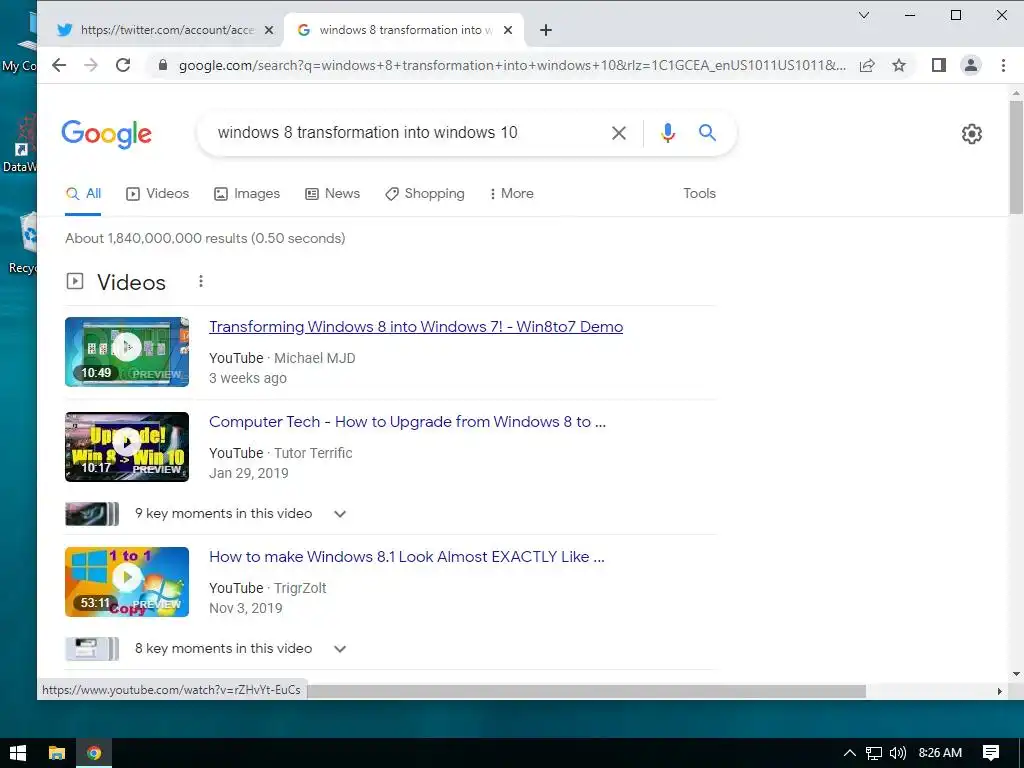Open the More search categories menu
This screenshot has height=768, width=1024.
(511, 193)
